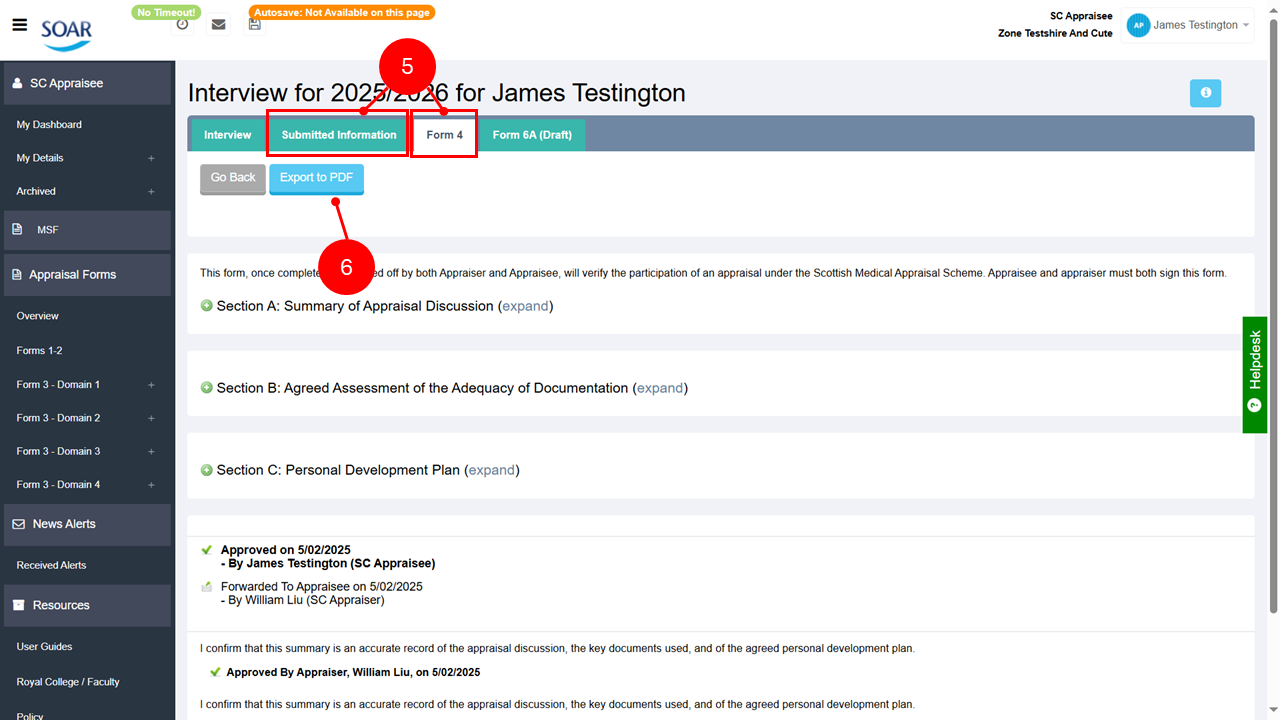Open the envelope messages icon

(218, 24)
